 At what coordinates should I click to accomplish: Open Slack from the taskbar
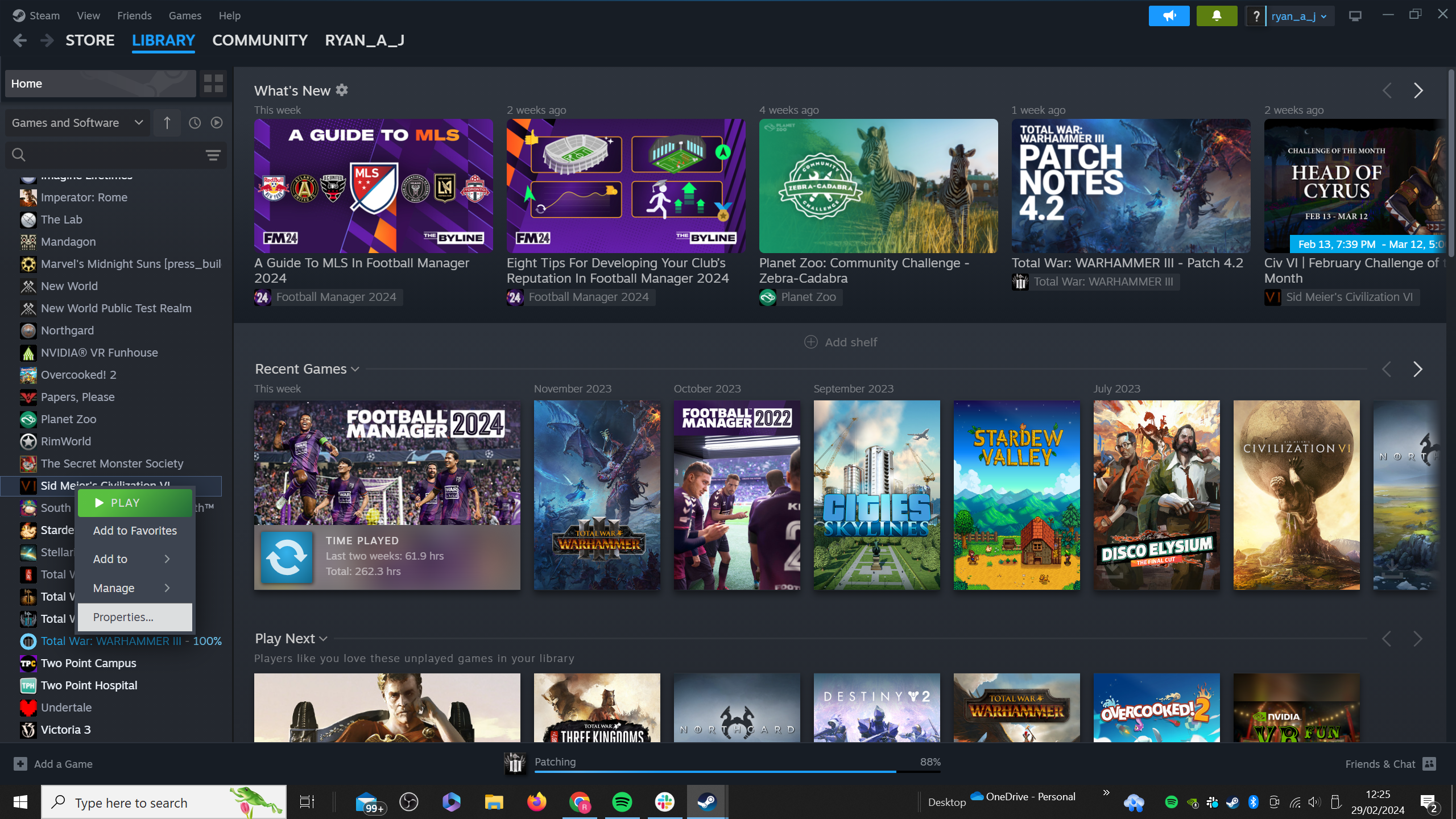click(x=665, y=803)
